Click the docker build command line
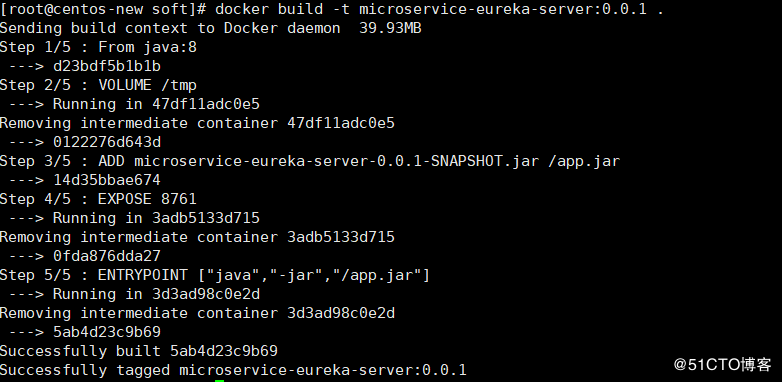The image size is (782, 382). 332,9
